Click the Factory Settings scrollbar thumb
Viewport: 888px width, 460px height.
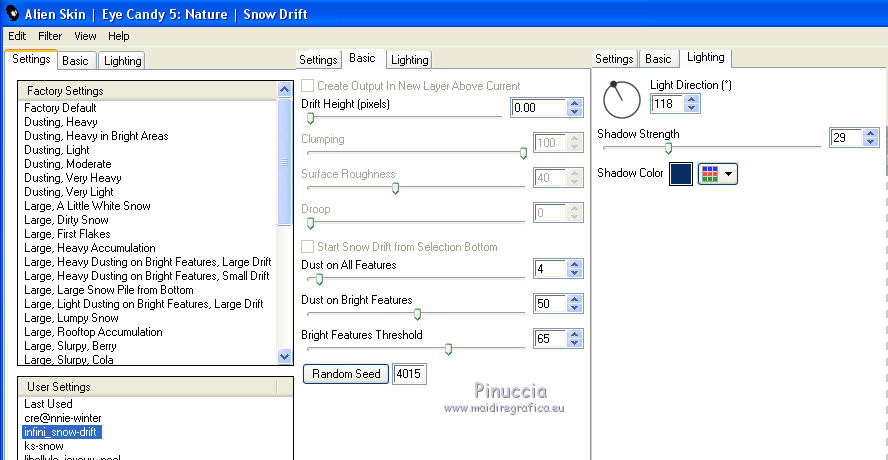pyautogui.click(x=285, y=162)
